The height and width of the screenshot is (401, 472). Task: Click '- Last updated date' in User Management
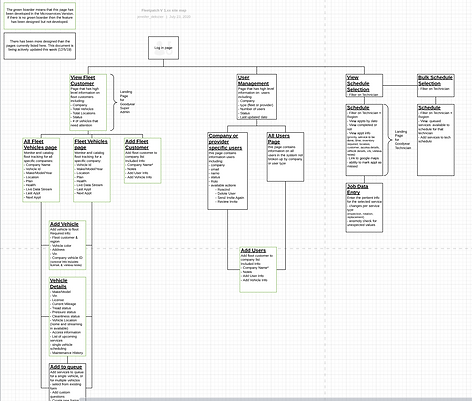click(253, 117)
